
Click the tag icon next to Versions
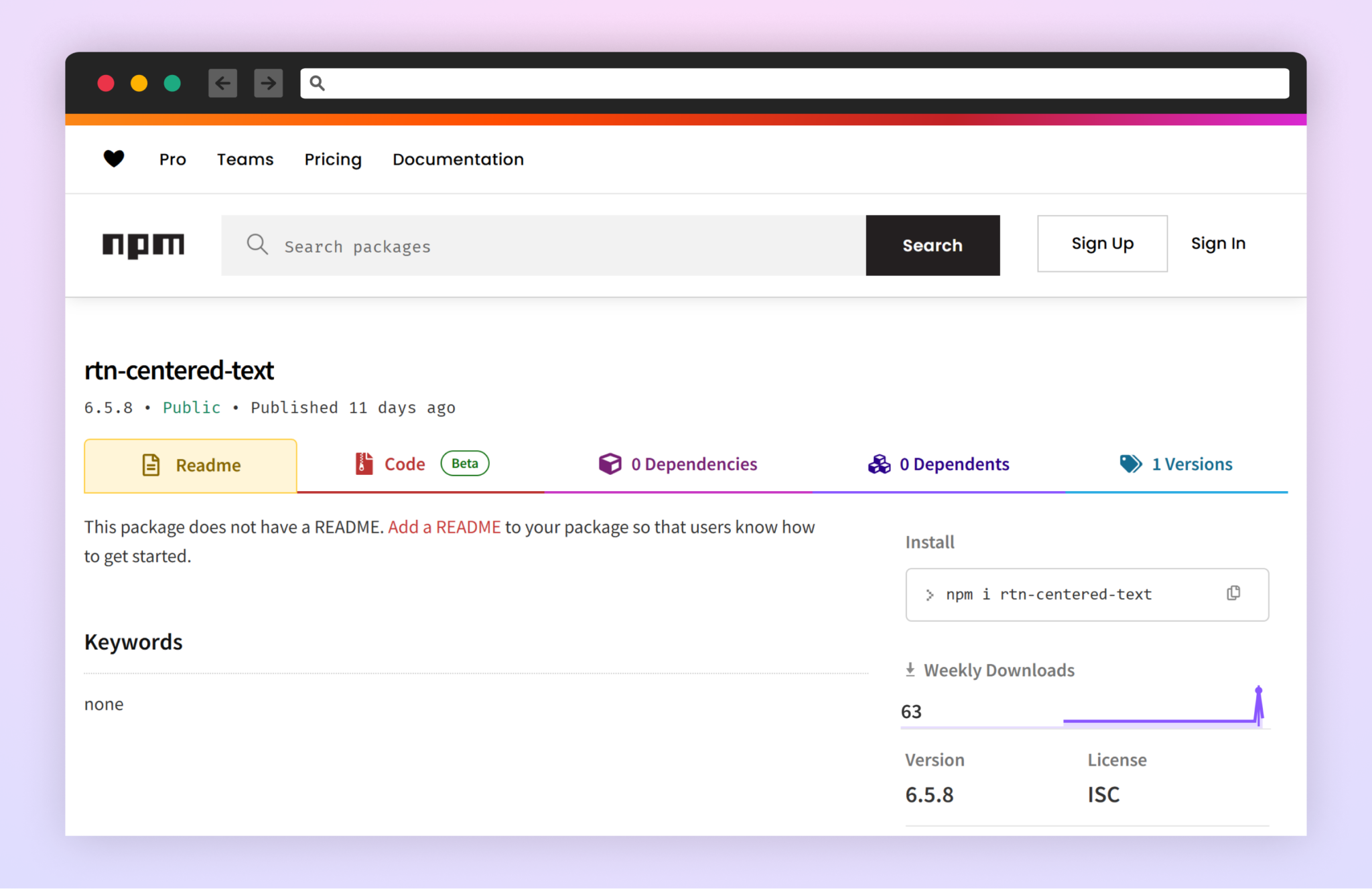click(x=1130, y=463)
